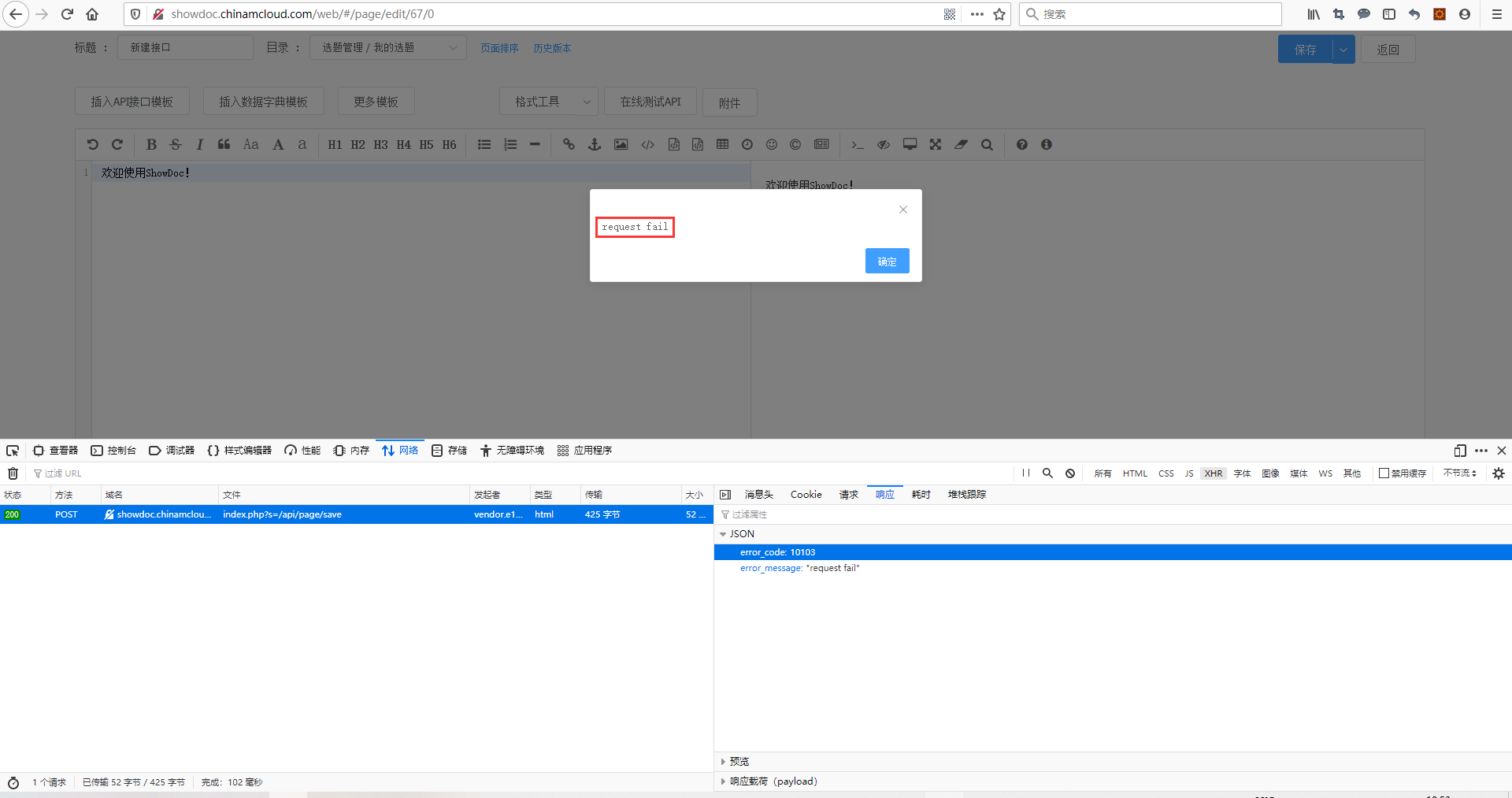Insert an ordered list
The image size is (1512, 798).
510,144
